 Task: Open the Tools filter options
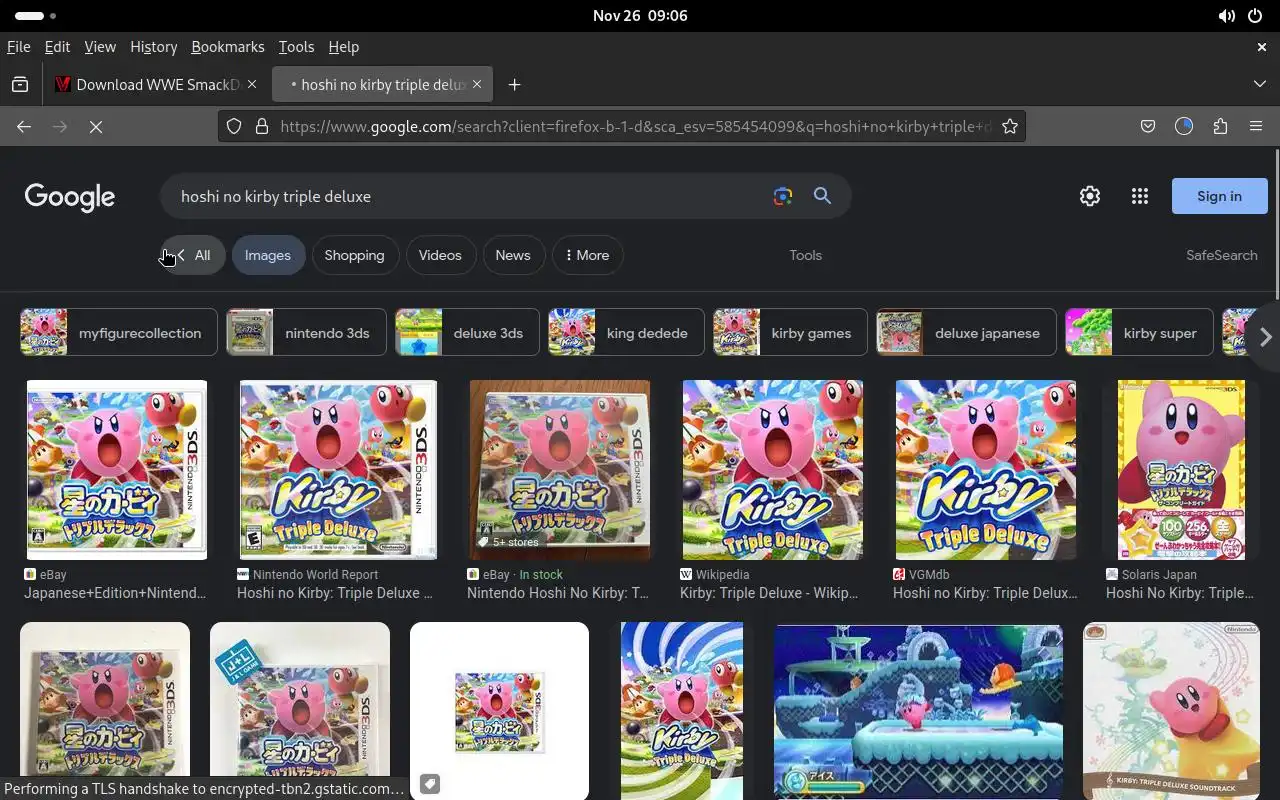pyautogui.click(x=805, y=255)
